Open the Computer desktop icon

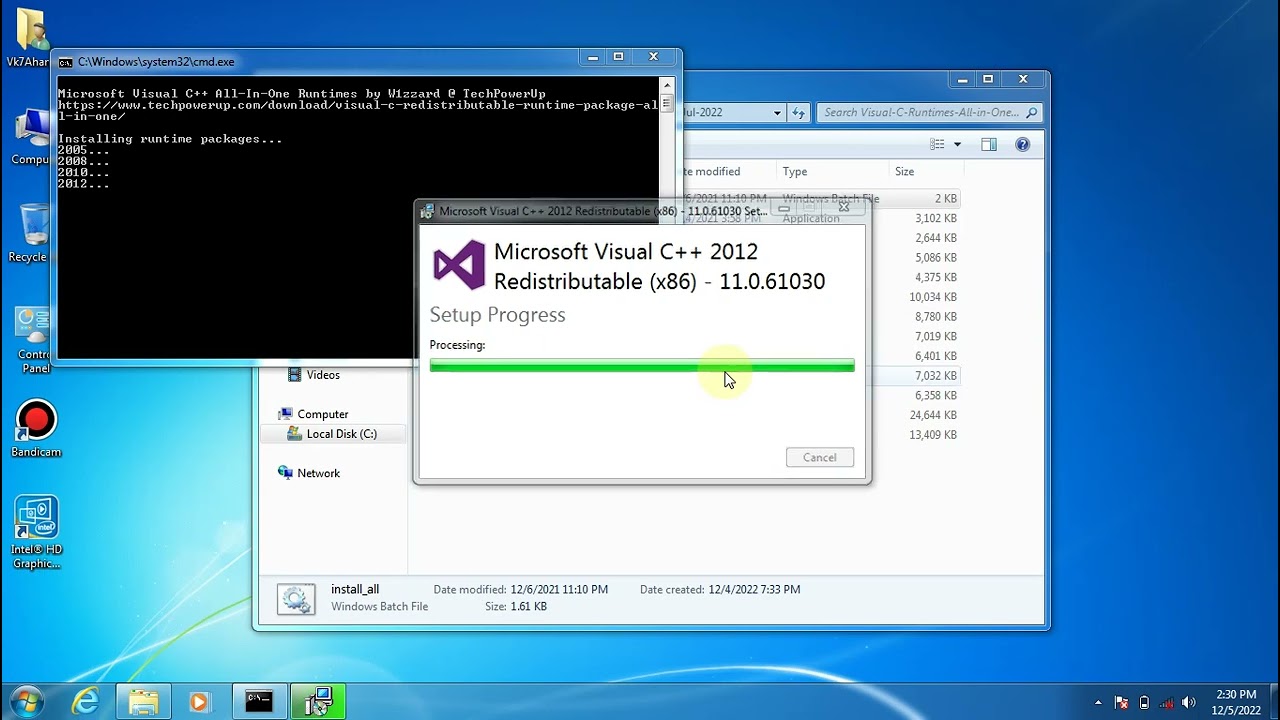point(31,137)
